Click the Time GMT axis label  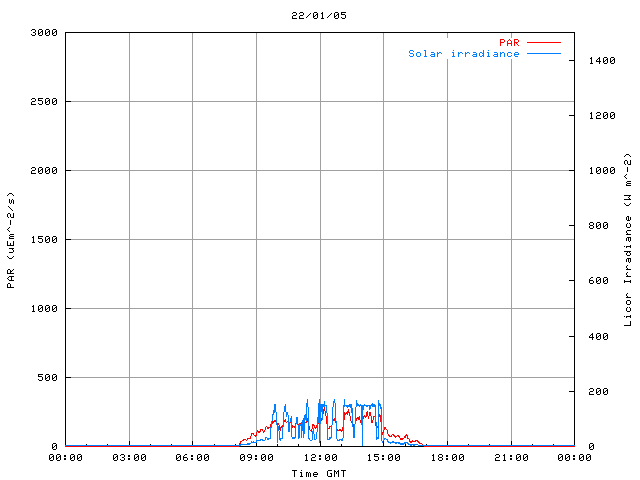319,473
